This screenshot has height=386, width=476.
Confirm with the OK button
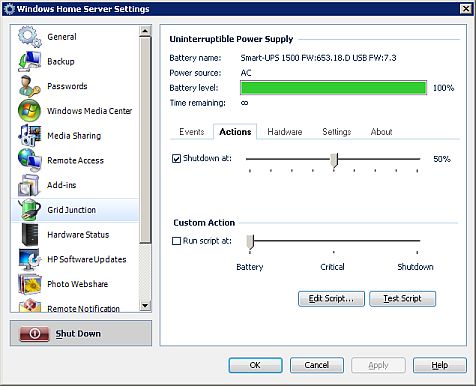click(255, 365)
